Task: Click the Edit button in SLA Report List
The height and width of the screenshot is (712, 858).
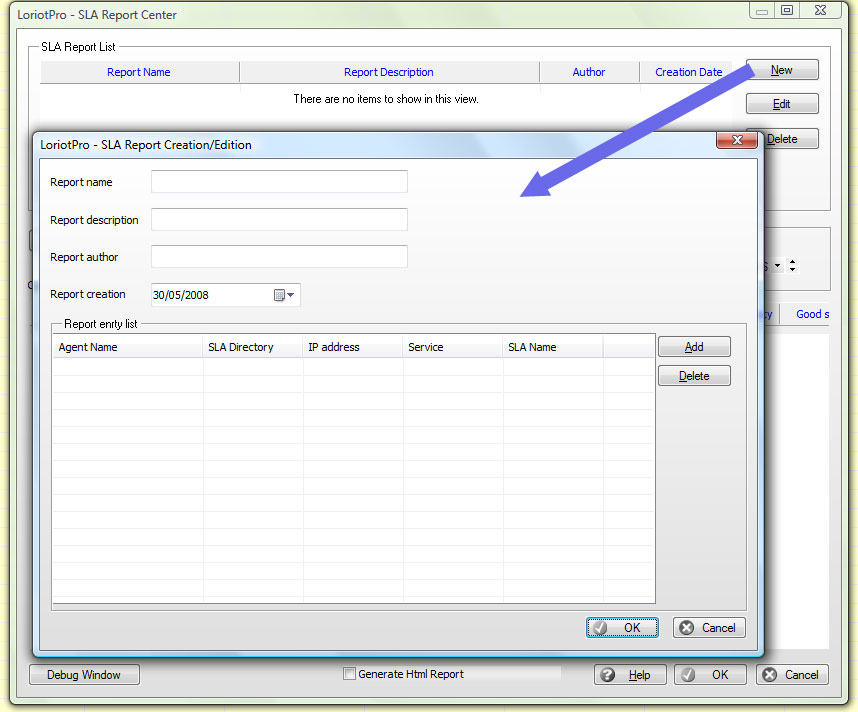Action: coord(782,104)
